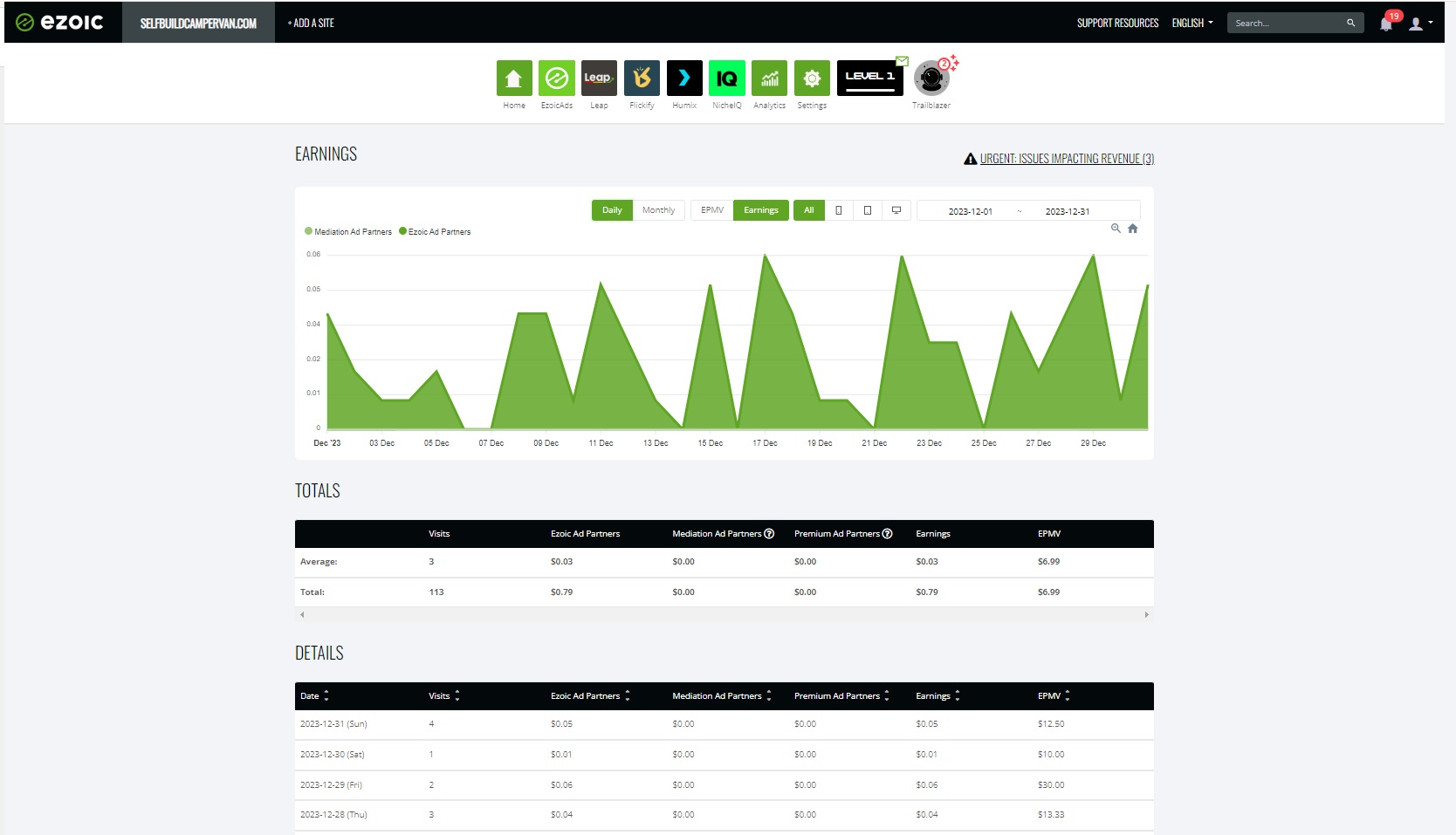Viewport: 1456px width, 835px height.
Task: Click the $30.00 EPMV value
Action: (1051, 785)
